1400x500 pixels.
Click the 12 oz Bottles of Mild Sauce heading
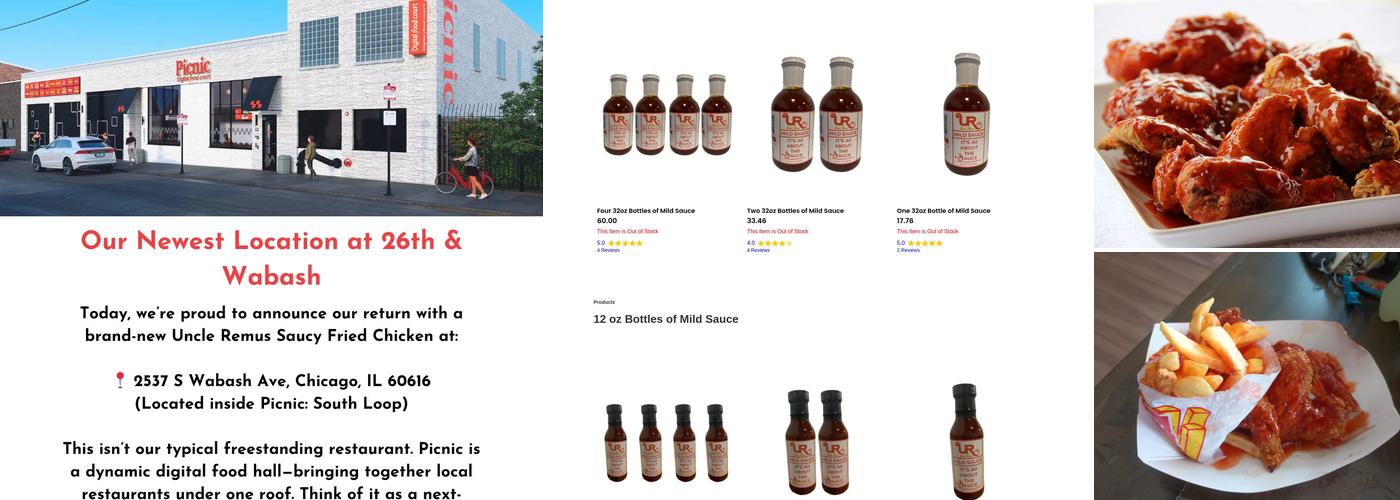666,319
